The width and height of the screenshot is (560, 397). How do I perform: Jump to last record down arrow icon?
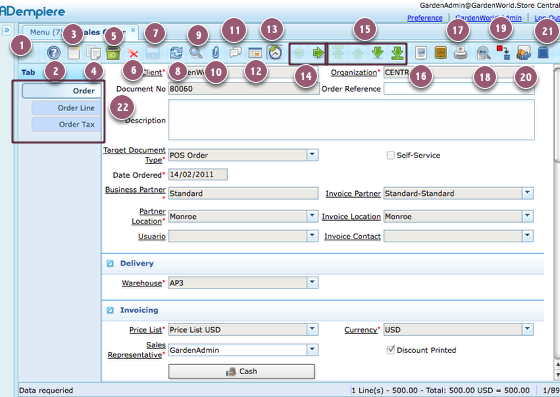(x=397, y=53)
